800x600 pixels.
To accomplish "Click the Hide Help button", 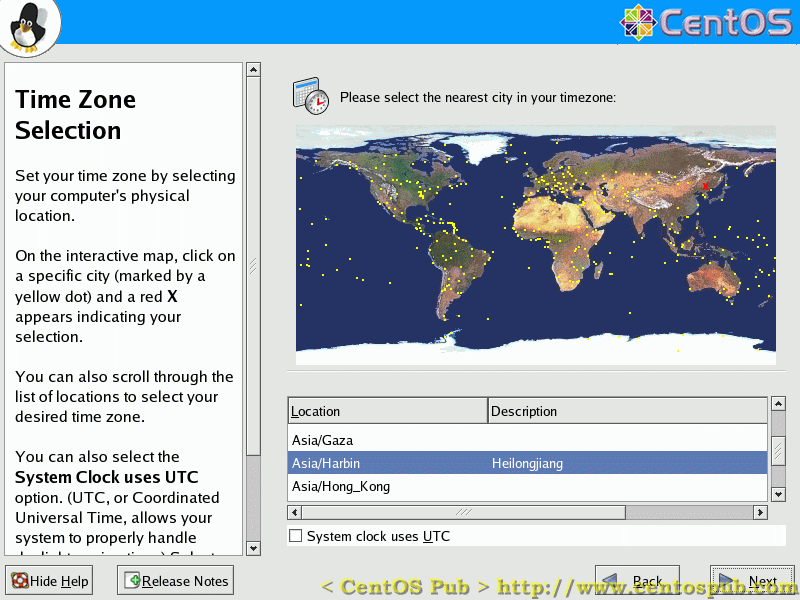I will pyautogui.click(x=49, y=580).
